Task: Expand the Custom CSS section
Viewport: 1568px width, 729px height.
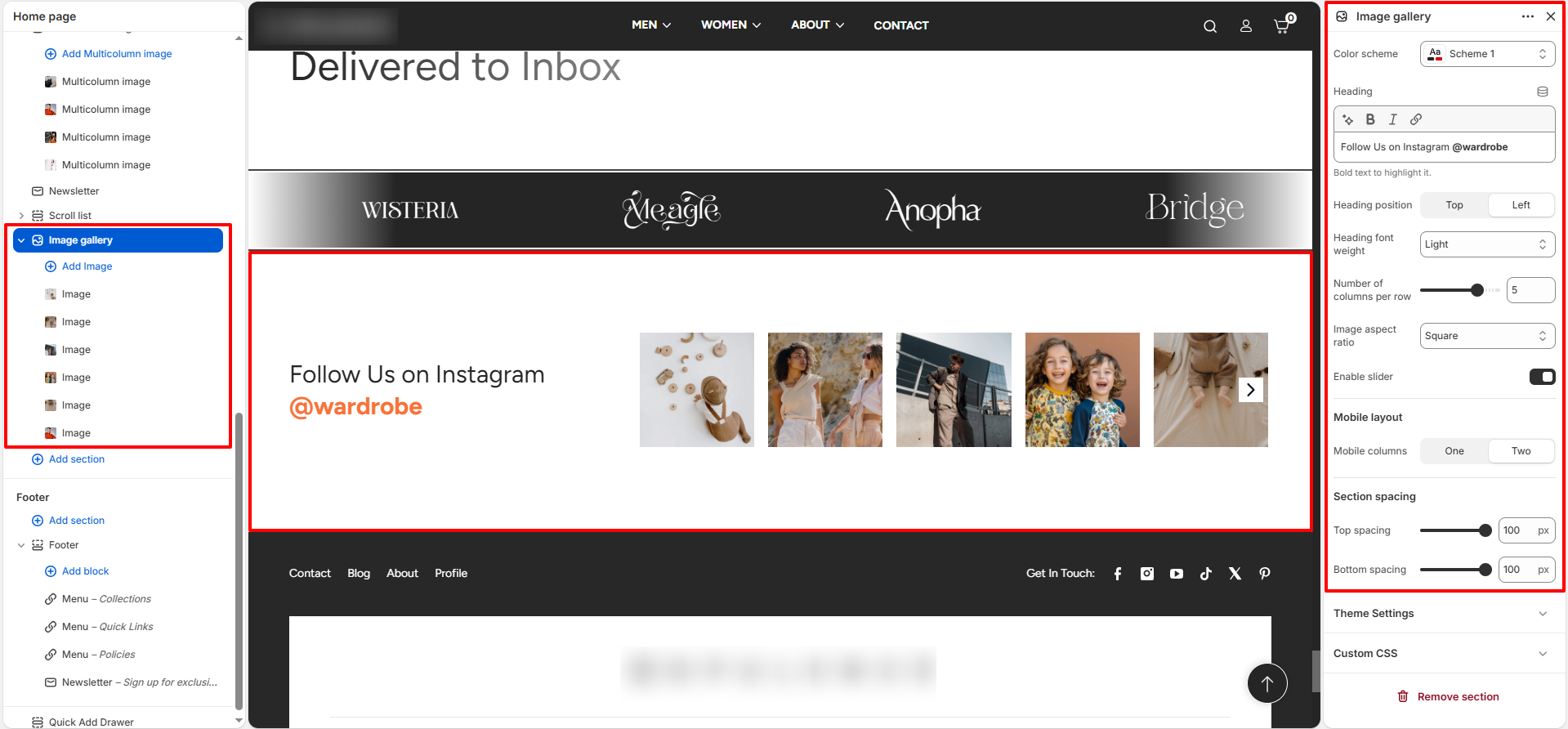Action: [x=1443, y=654]
